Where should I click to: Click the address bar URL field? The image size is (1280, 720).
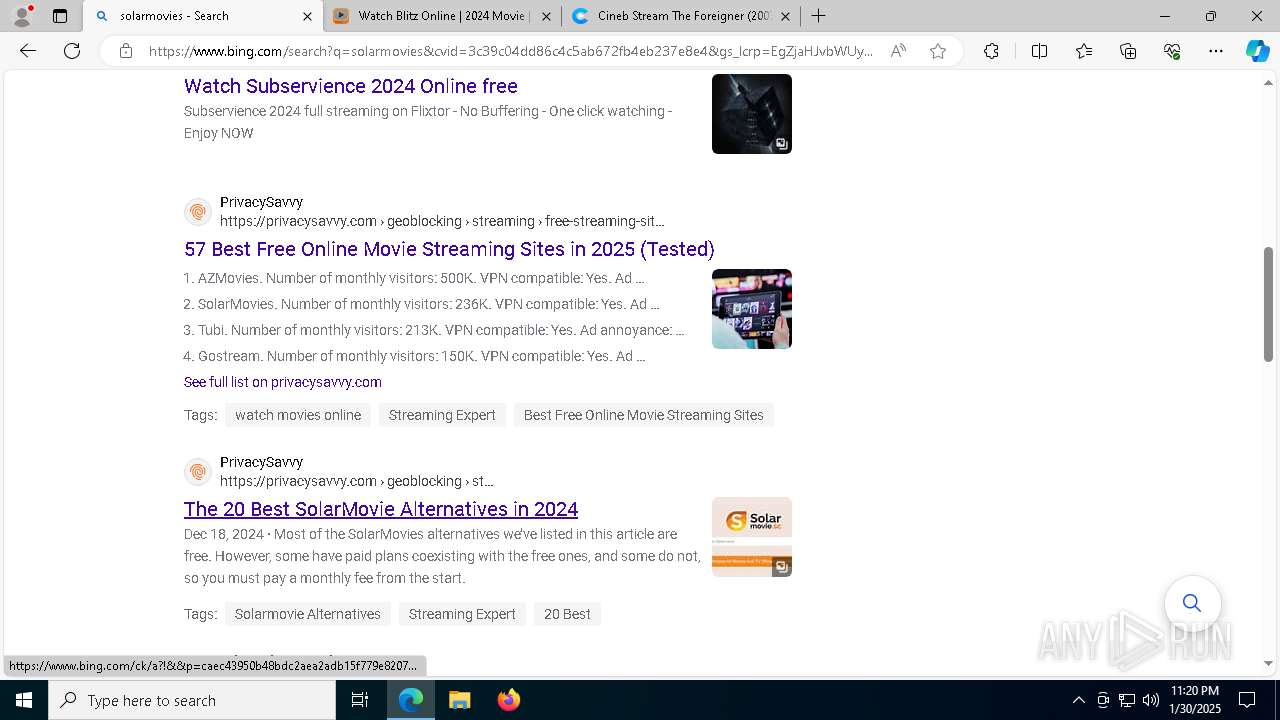click(x=510, y=51)
